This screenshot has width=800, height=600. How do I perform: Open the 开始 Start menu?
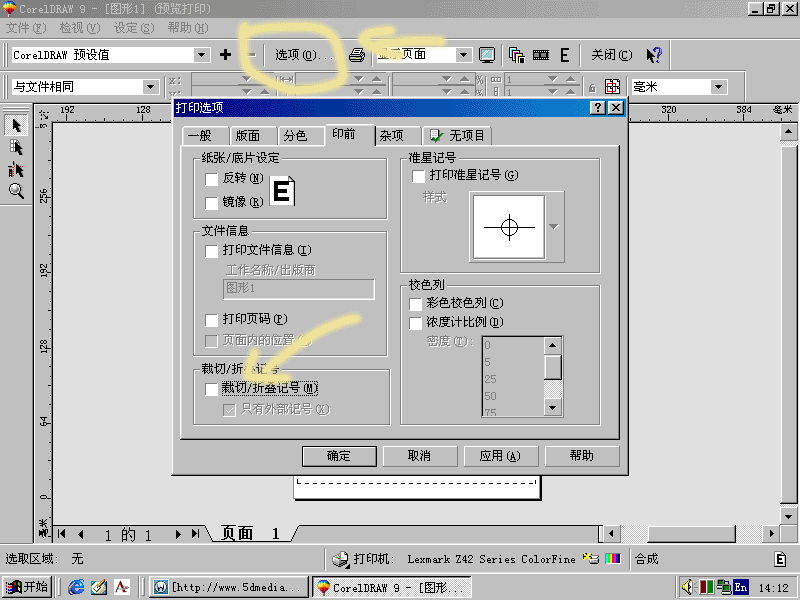(x=28, y=587)
